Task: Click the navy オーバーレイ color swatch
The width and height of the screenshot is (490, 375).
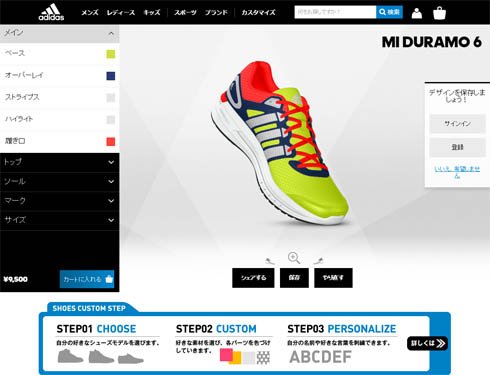Action: [x=111, y=76]
